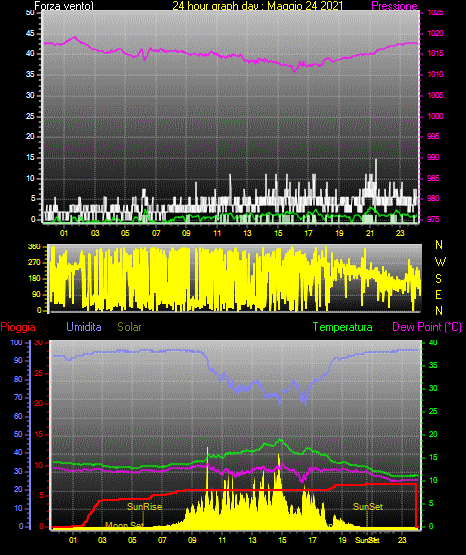Click the '980' pressure axis value
This screenshot has height=555, width=466.
(433, 198)
